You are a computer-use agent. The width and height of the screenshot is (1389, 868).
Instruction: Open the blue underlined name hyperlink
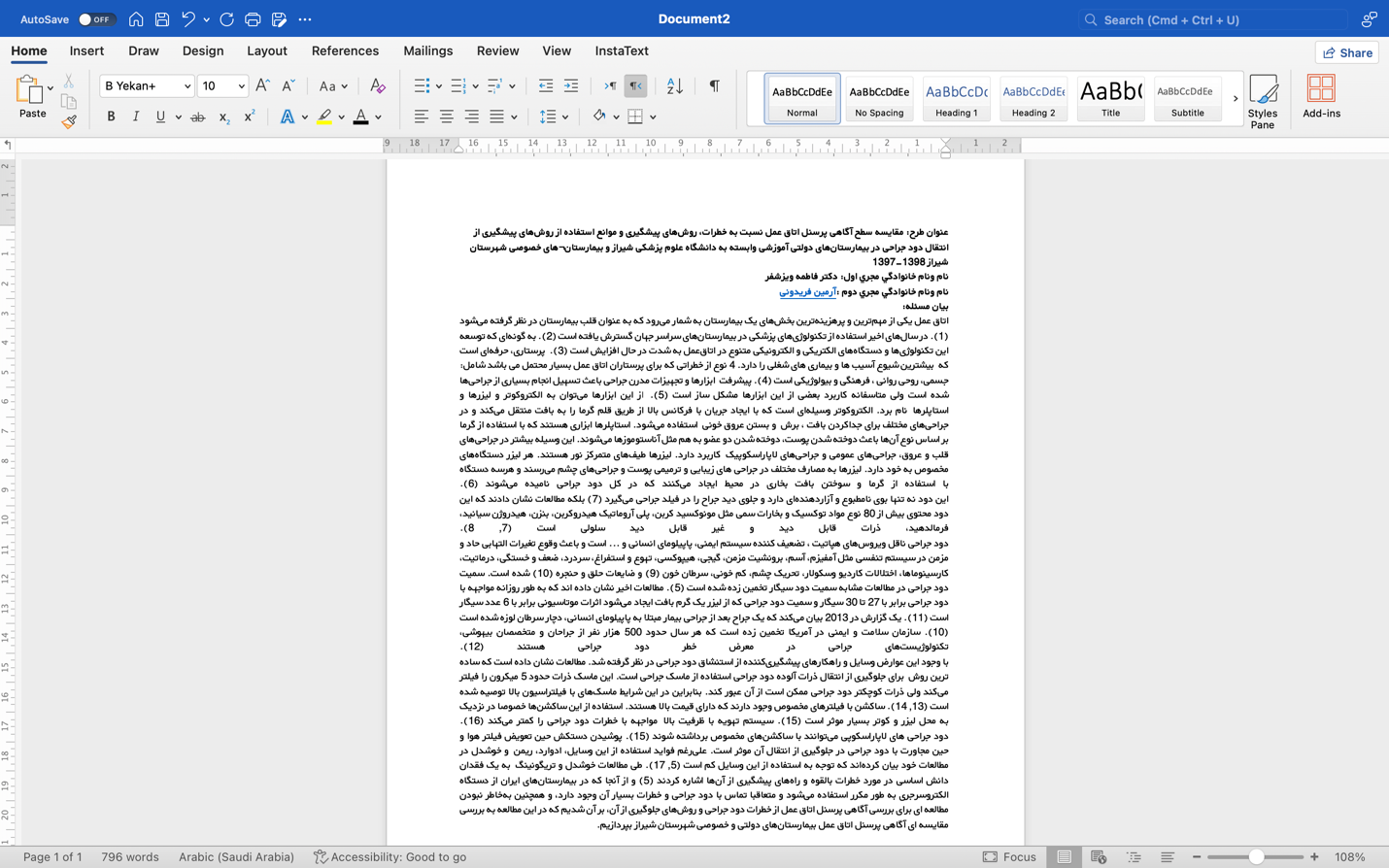[x=807, y=291]
